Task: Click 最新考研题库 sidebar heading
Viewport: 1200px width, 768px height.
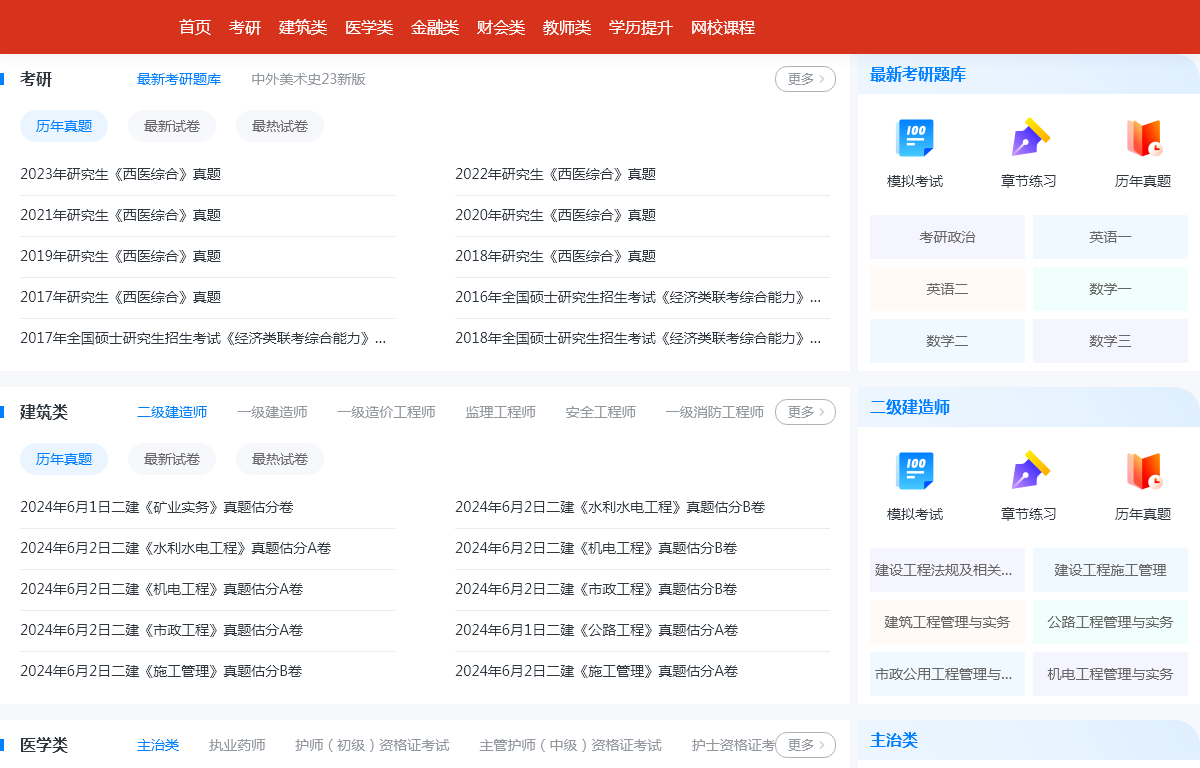Action: click(x=918, y=74)
